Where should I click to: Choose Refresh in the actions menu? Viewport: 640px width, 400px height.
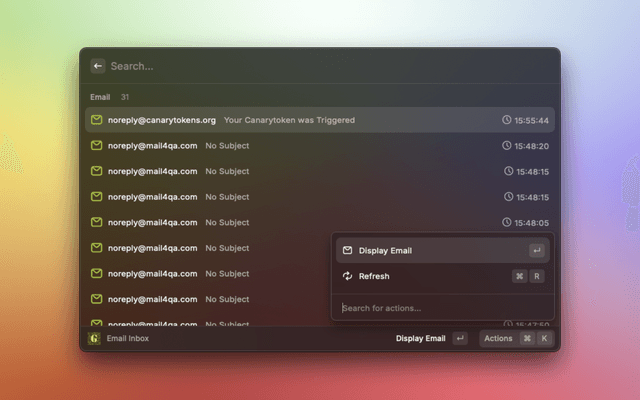[x=374, y=276]
